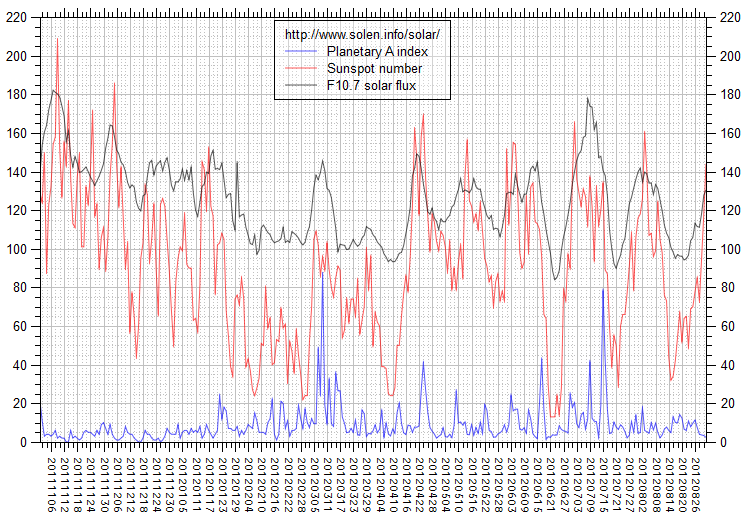Image resolution: width=752 pixels, height=529 pixels.
Task: Select the 'Sunspot number' legend label
Action: [375, 68]
